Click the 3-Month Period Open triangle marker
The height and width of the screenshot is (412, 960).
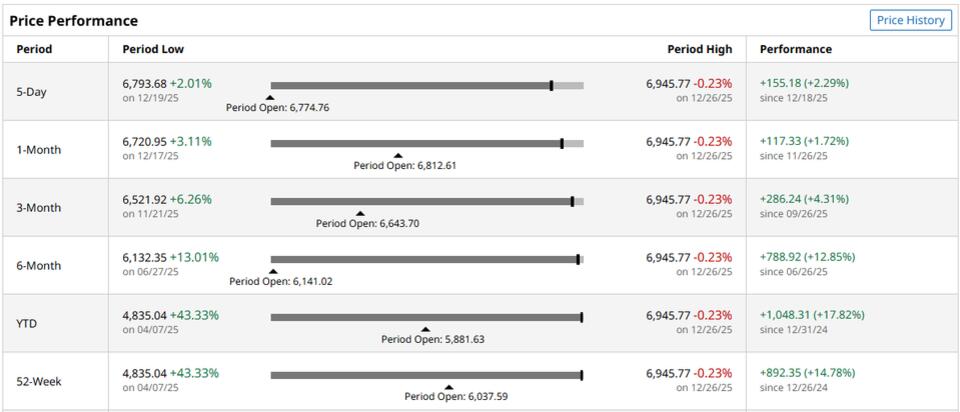[360, 214]
